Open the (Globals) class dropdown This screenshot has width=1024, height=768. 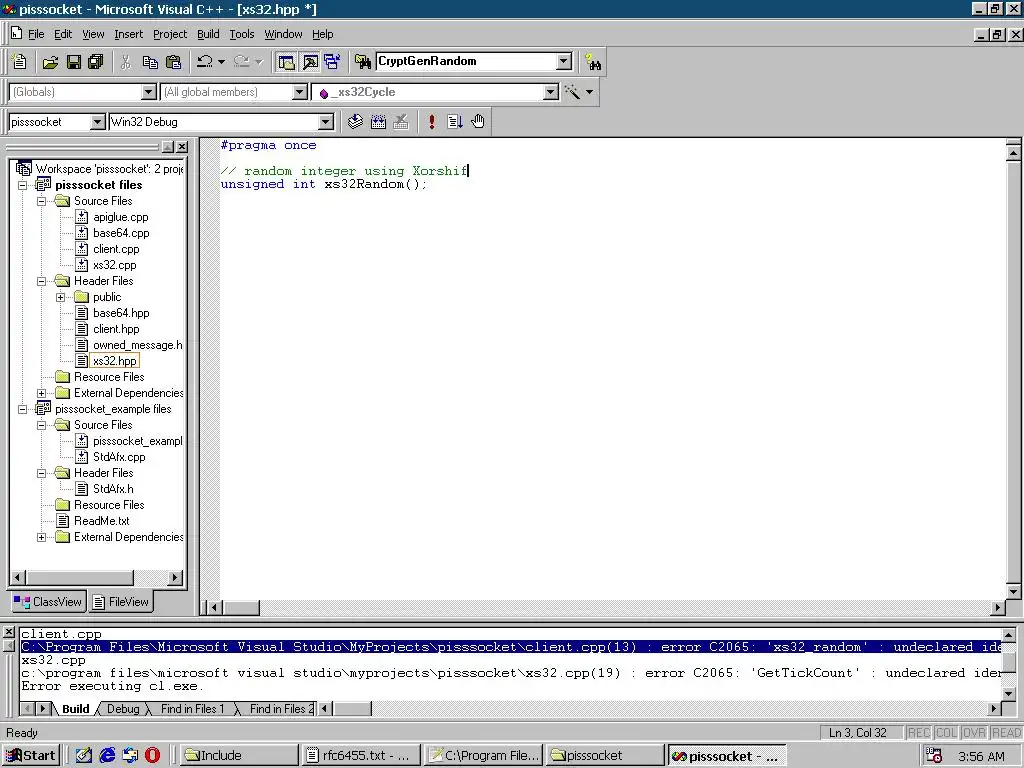point(149,92)
